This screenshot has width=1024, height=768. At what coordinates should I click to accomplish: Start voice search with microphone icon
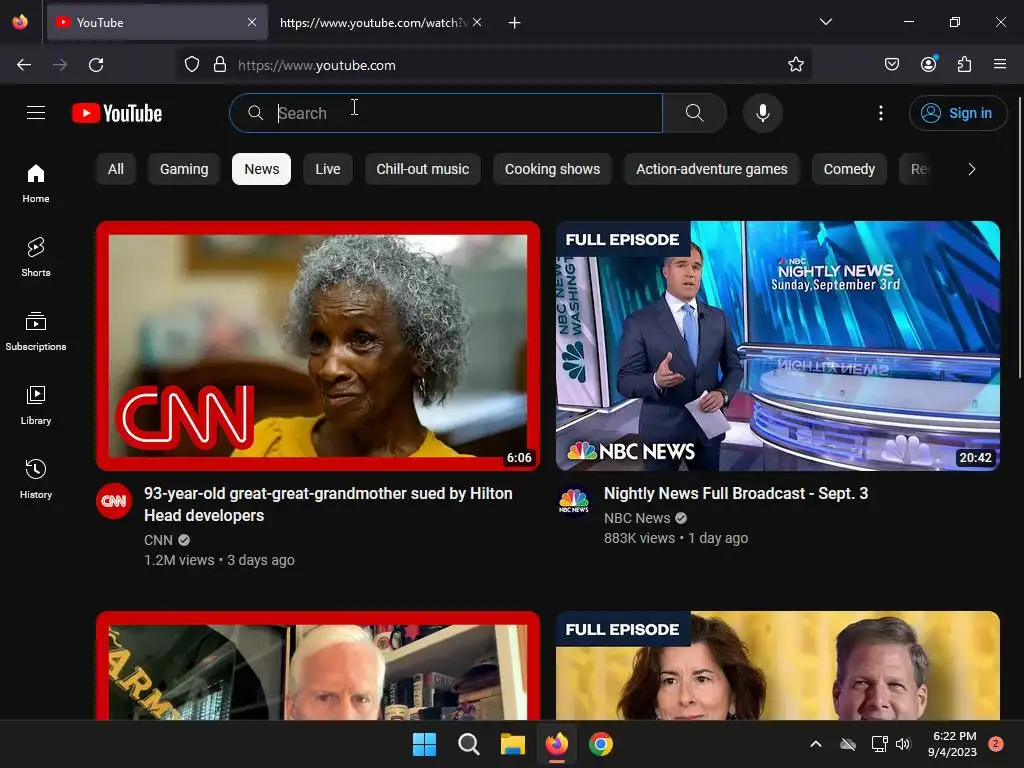(762, 113)
